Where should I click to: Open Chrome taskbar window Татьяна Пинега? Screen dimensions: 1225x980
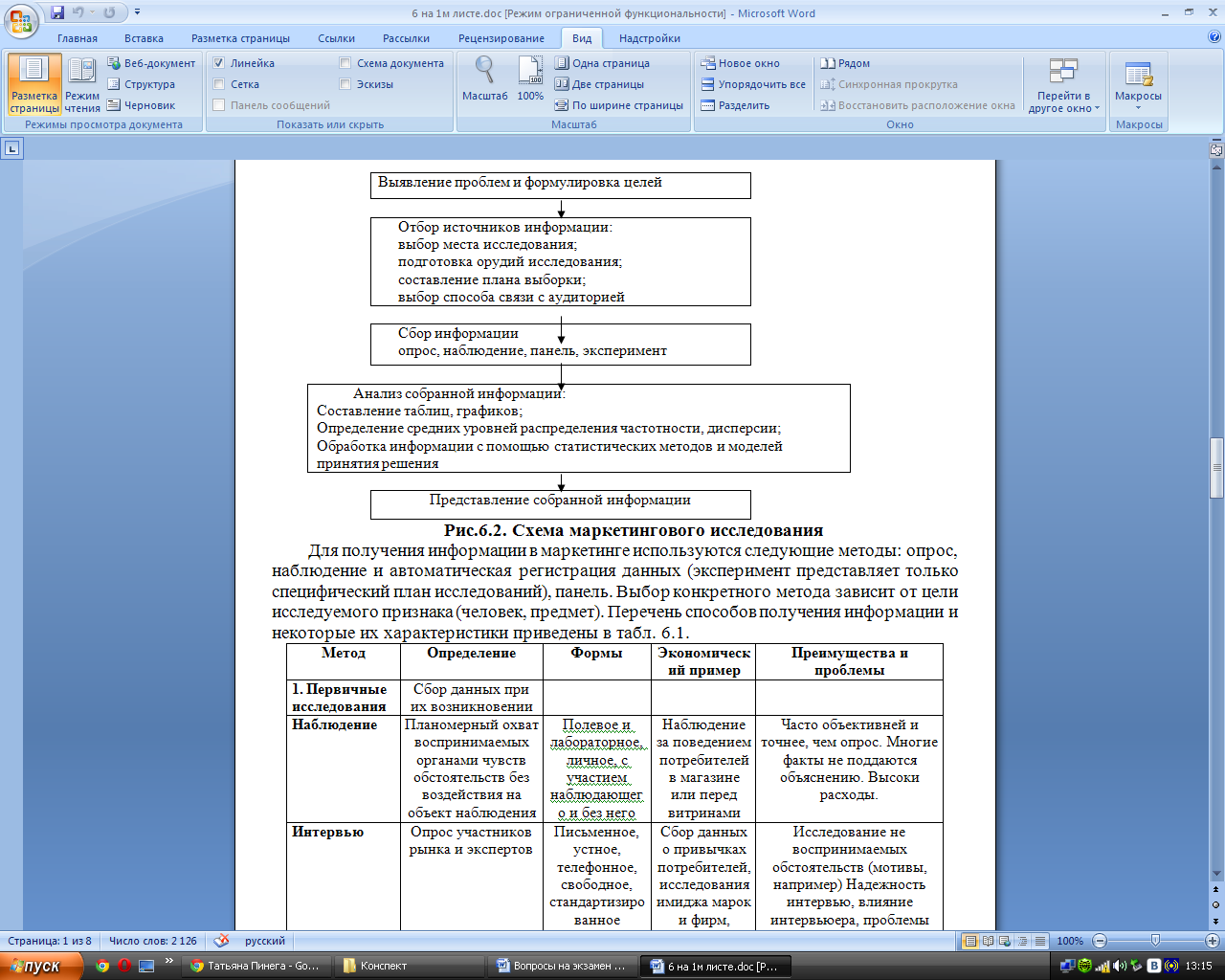point(258,966)
